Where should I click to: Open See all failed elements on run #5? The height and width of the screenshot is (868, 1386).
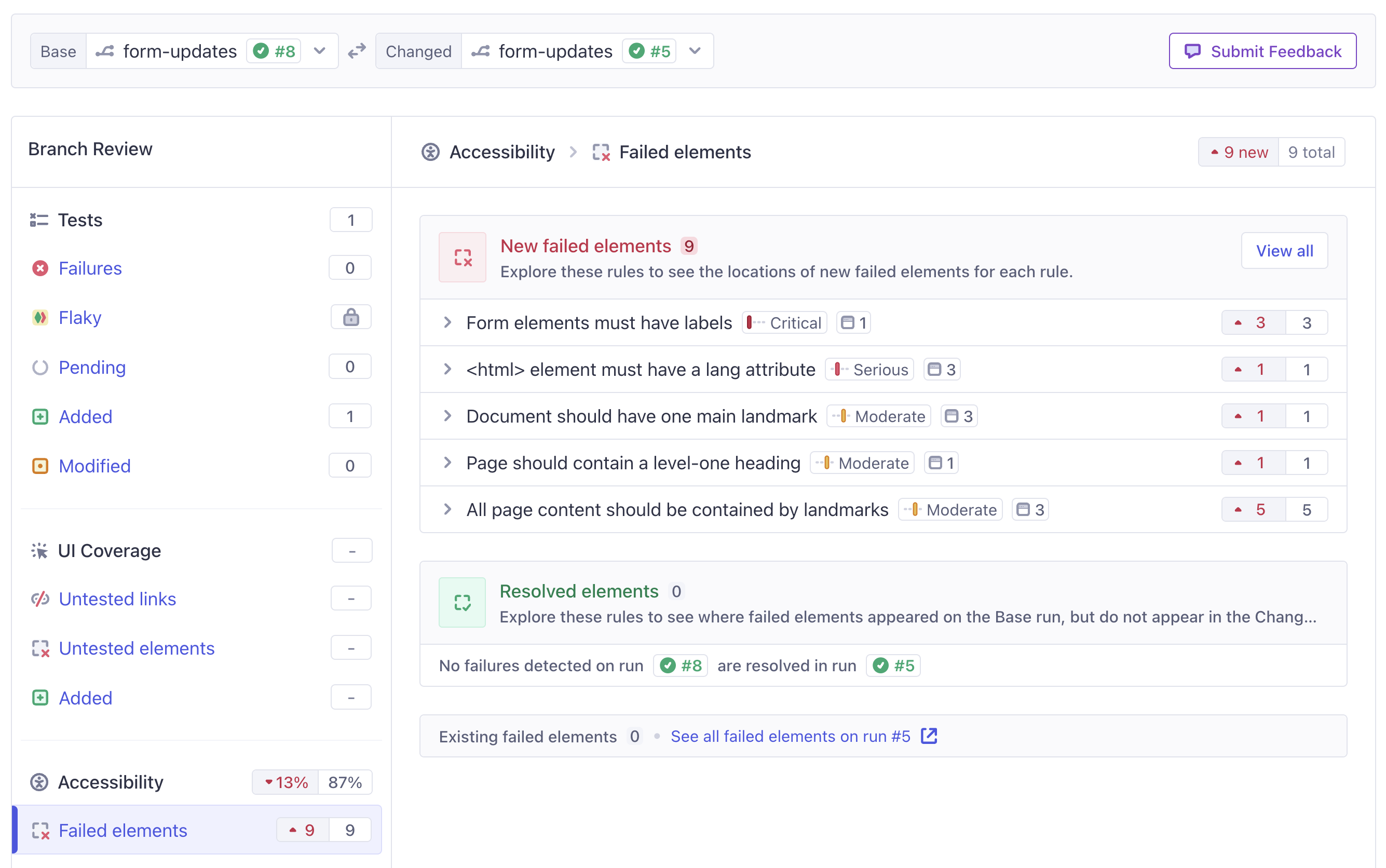click(790, 736)
